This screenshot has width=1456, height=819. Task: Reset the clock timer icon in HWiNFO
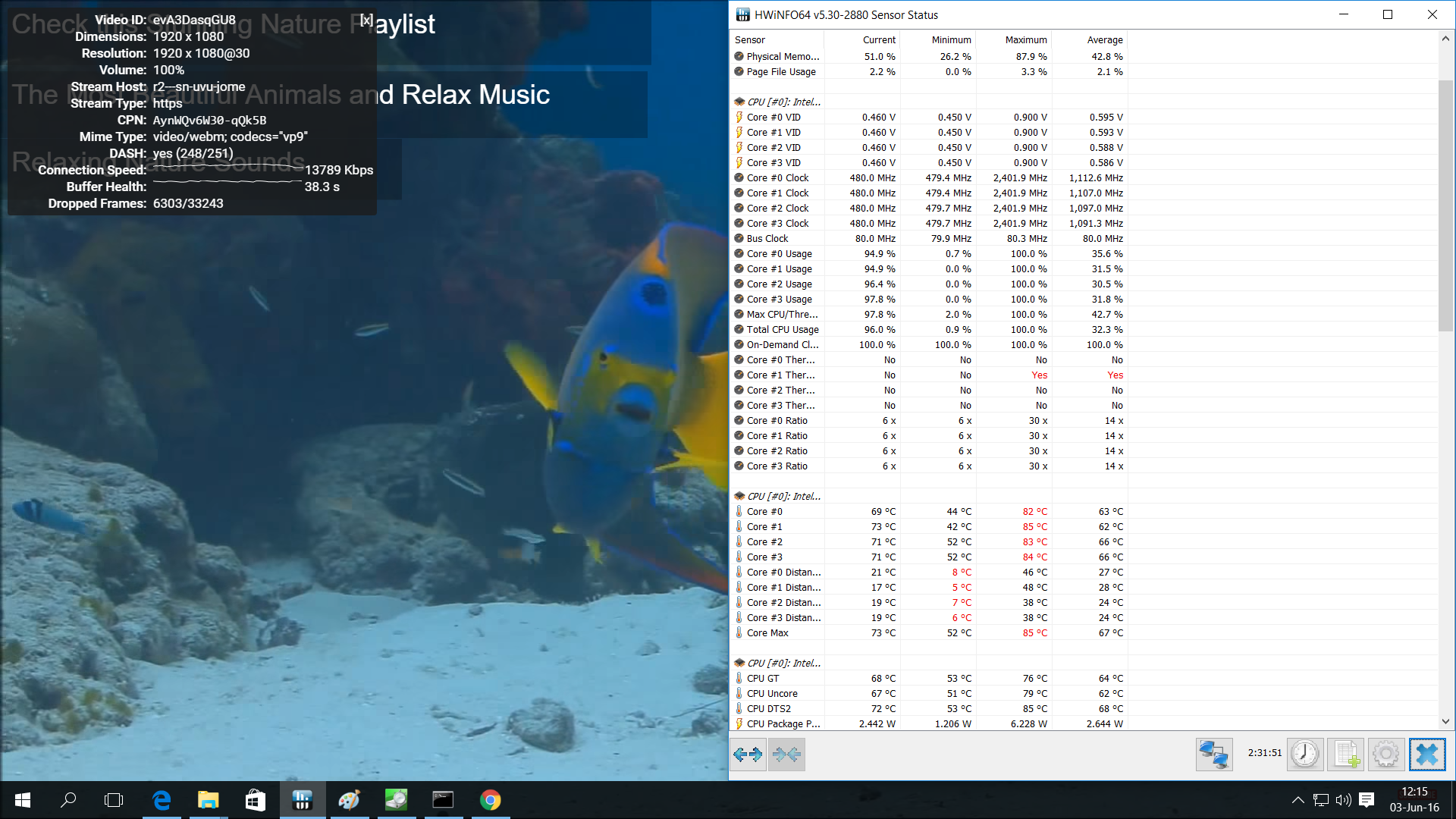tap(1305, 754)
